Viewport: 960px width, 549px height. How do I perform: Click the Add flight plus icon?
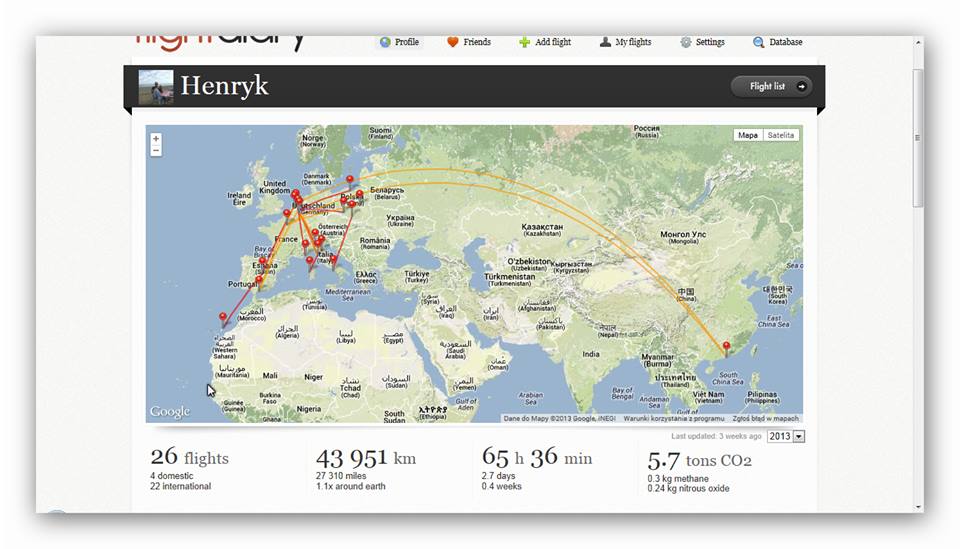click(524, 42)
